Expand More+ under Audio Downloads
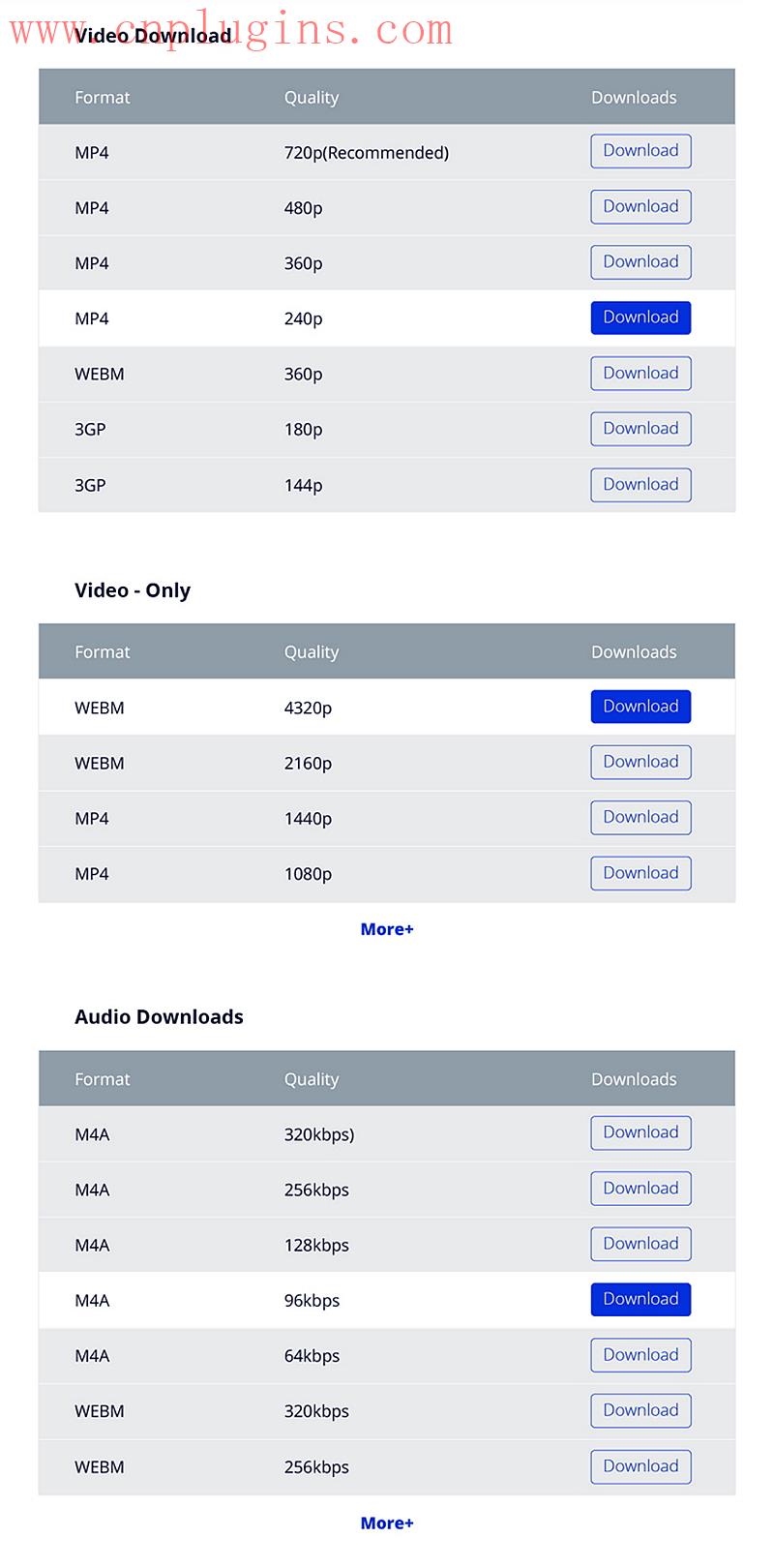The width and height of the screenshot is (774, 1568). tap(387, 1523)
